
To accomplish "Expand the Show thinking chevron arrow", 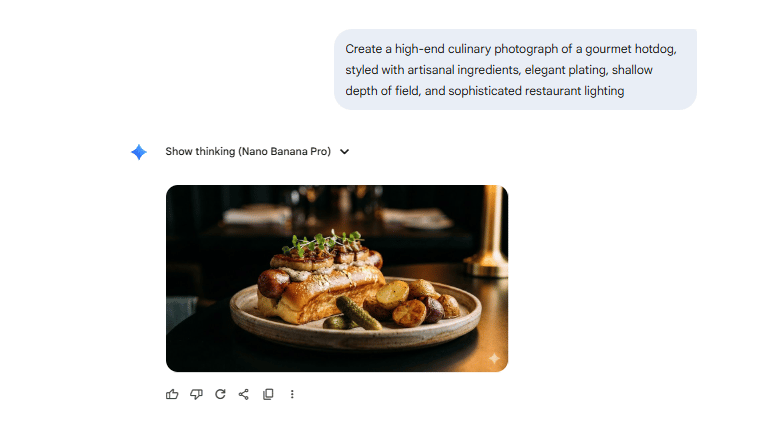I will tap(345, 152).
